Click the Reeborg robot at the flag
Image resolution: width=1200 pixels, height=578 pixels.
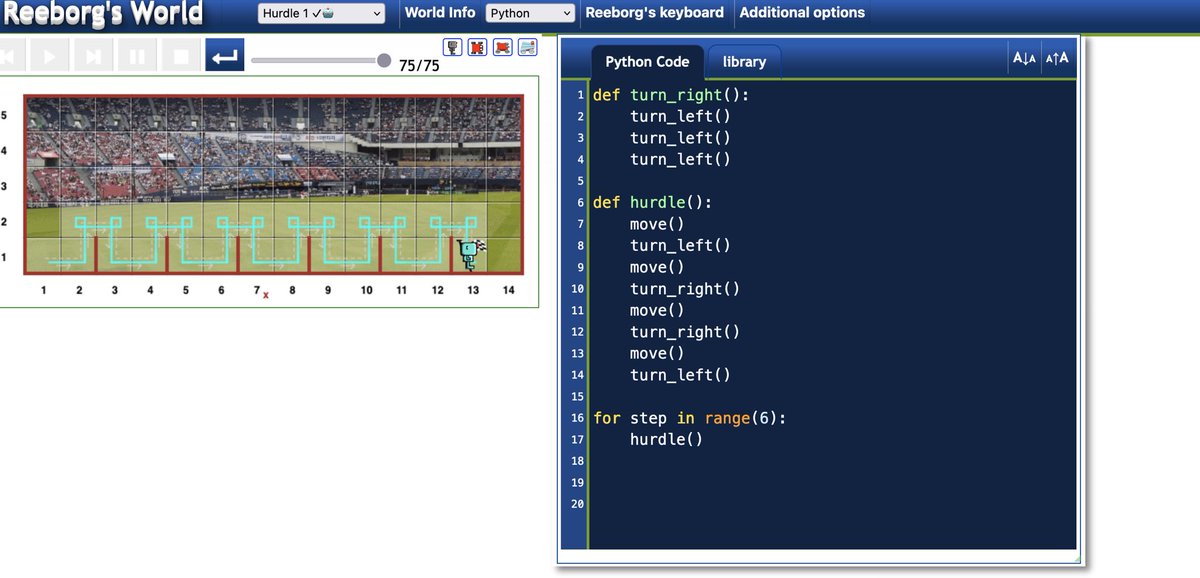(469, 255)
